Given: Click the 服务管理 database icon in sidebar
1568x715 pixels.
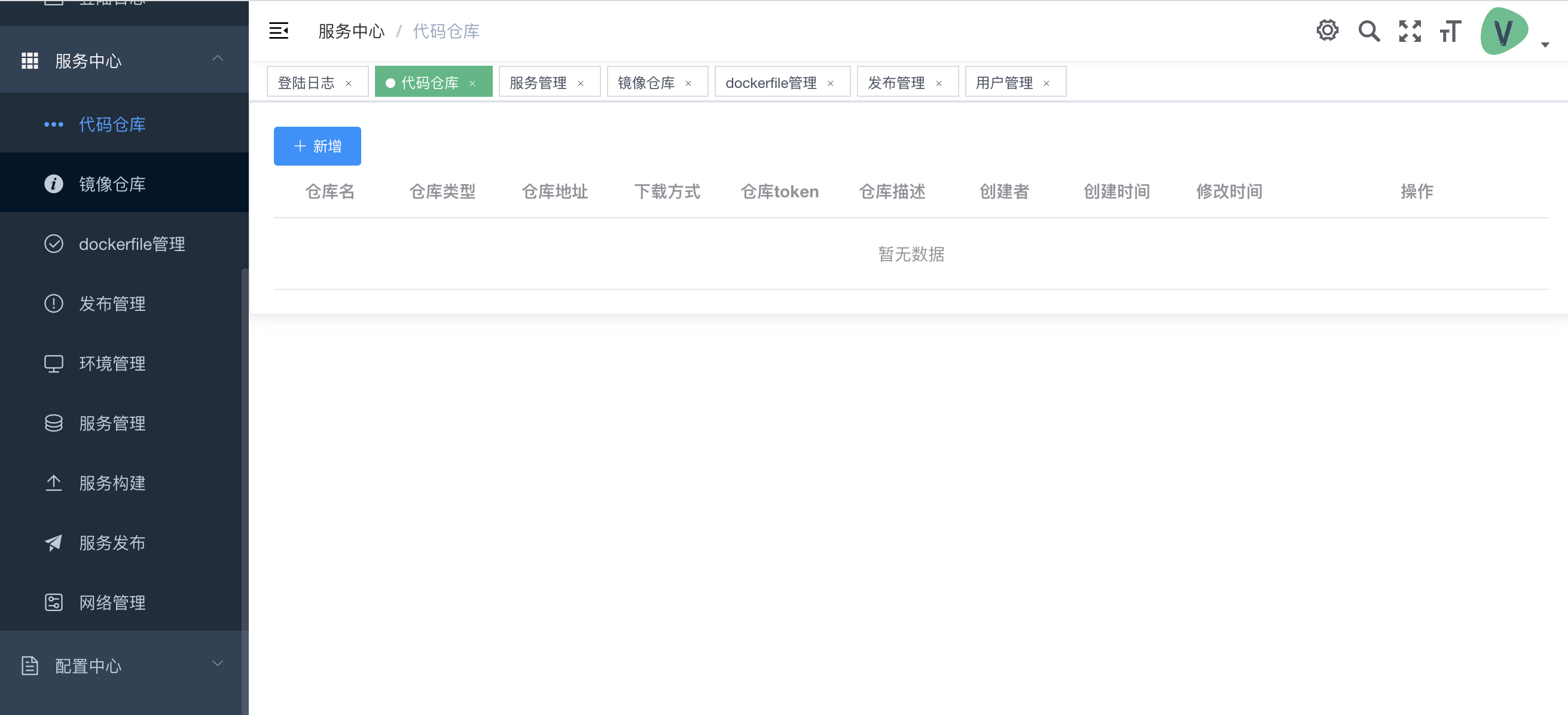Looking at the screenshot, I should pyautogui.click(x=54, y=423).
